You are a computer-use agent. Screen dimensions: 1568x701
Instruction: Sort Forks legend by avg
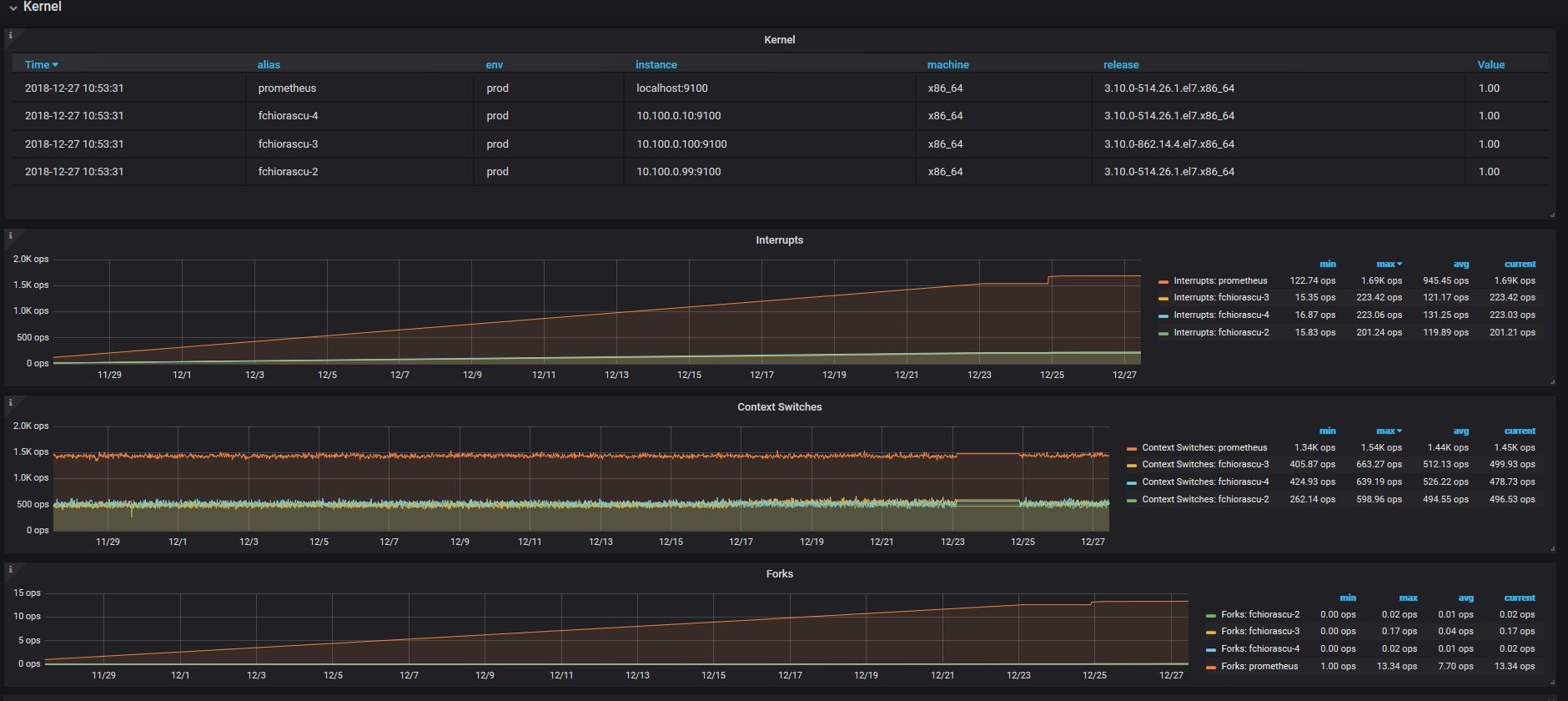[x=1465, y=598]
